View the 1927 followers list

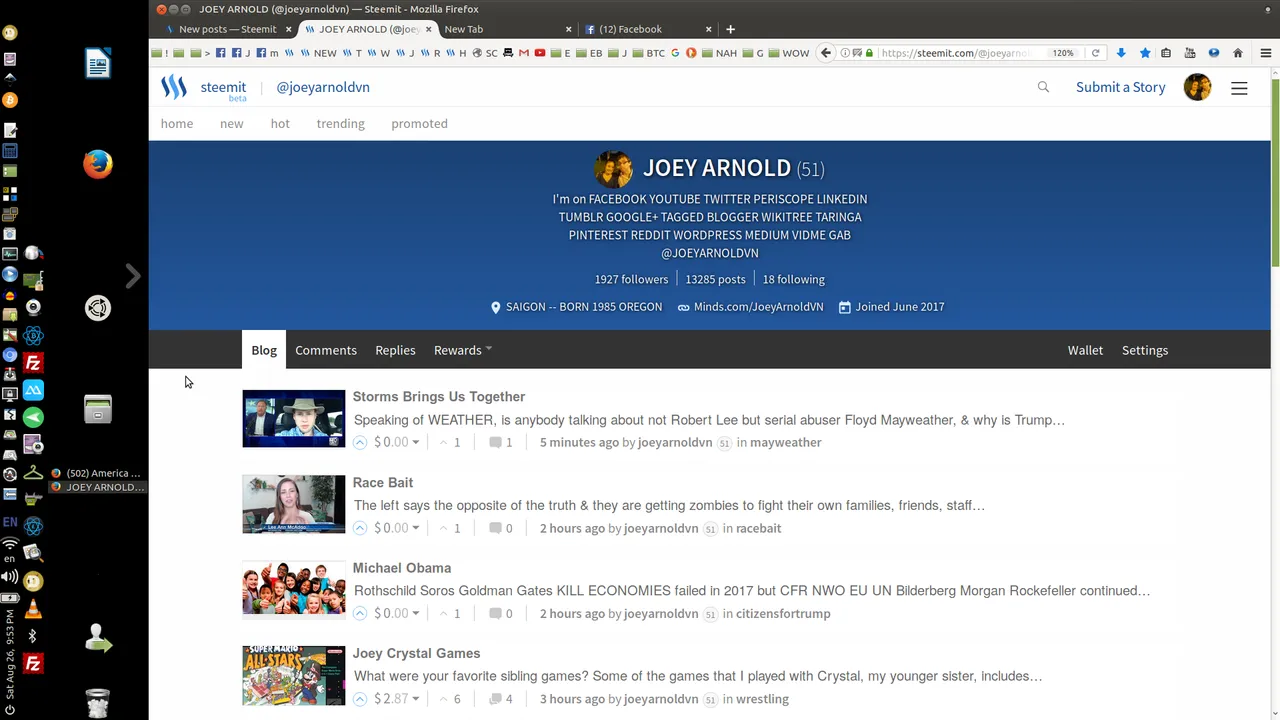click(631, 279)
